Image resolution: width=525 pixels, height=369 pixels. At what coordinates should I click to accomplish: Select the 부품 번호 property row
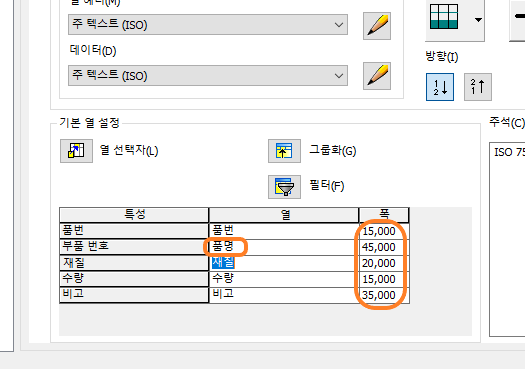pyautogui.click(x=134, y=246)
